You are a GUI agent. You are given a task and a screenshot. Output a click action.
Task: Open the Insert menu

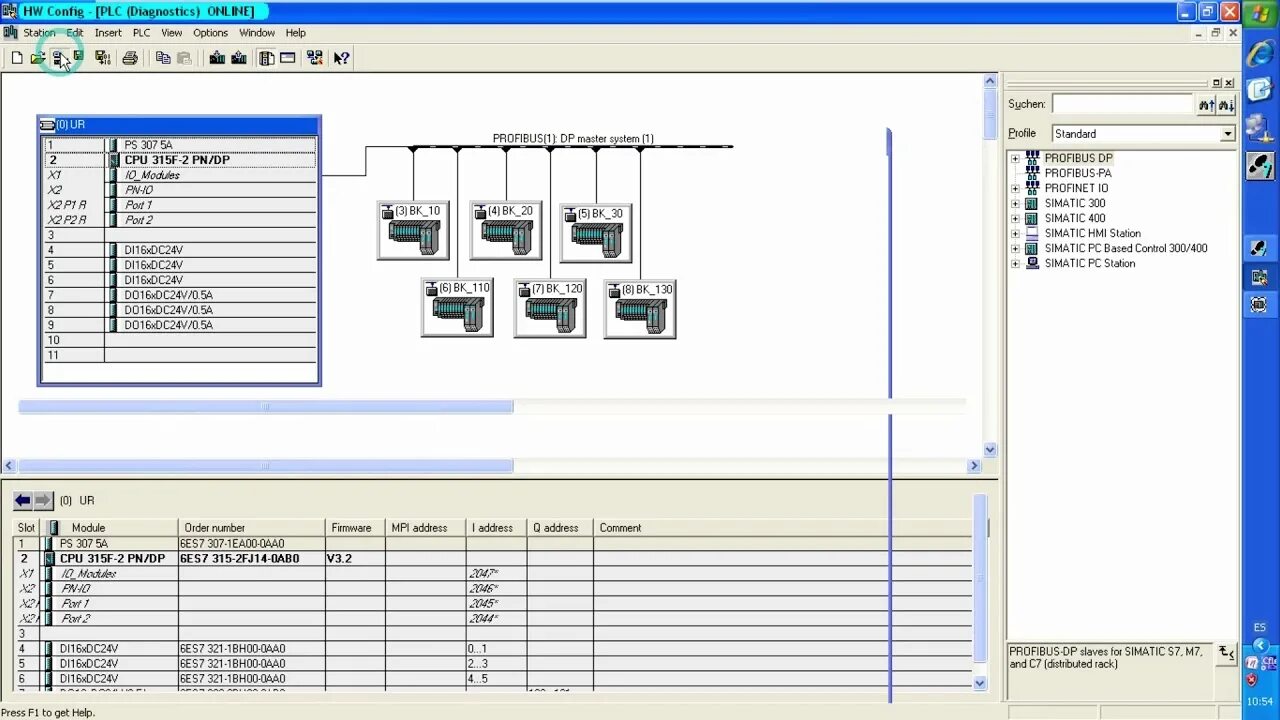click(x=108, y=33)
